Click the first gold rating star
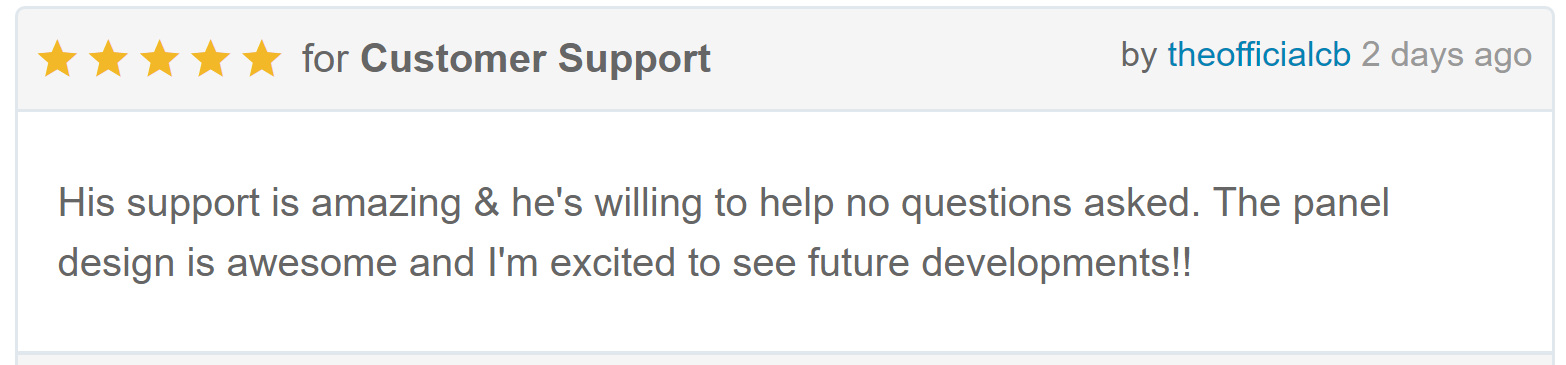Image resolution: width=1566 pixels, height=365 pixels. [57, 59]
